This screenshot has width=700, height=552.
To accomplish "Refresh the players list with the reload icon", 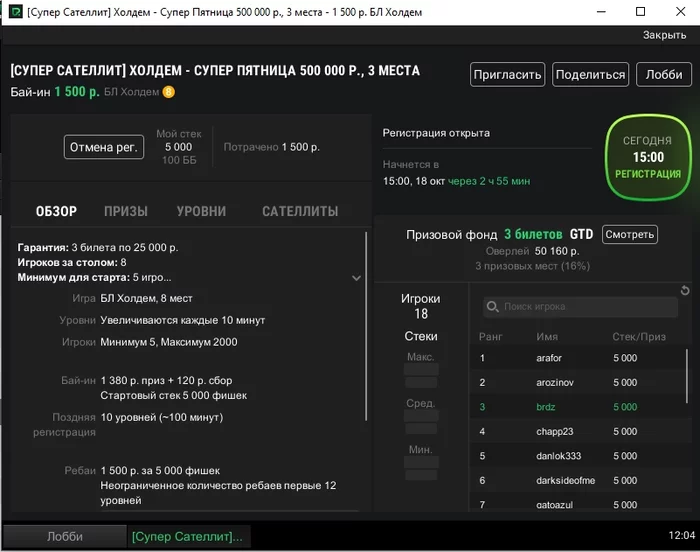I will click(x=685, y=291).
